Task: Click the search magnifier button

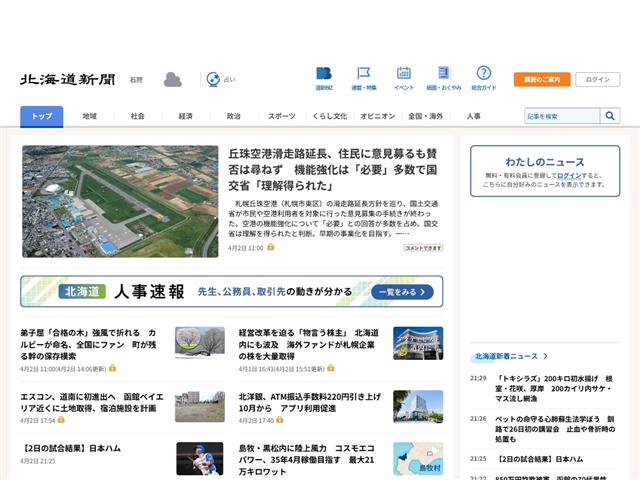Action: click(610, 116)
